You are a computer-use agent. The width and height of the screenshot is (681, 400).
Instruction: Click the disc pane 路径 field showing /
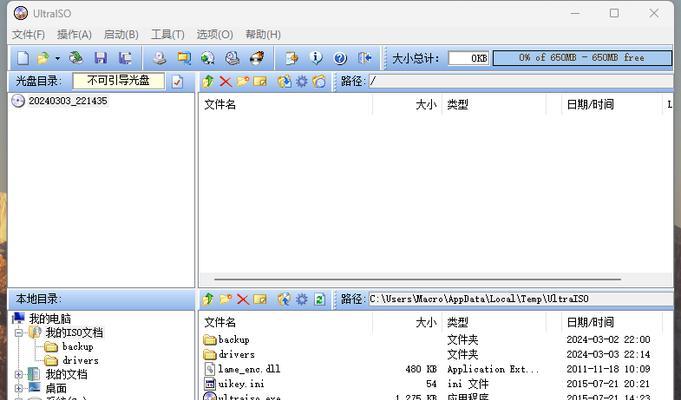click(520, 81)
